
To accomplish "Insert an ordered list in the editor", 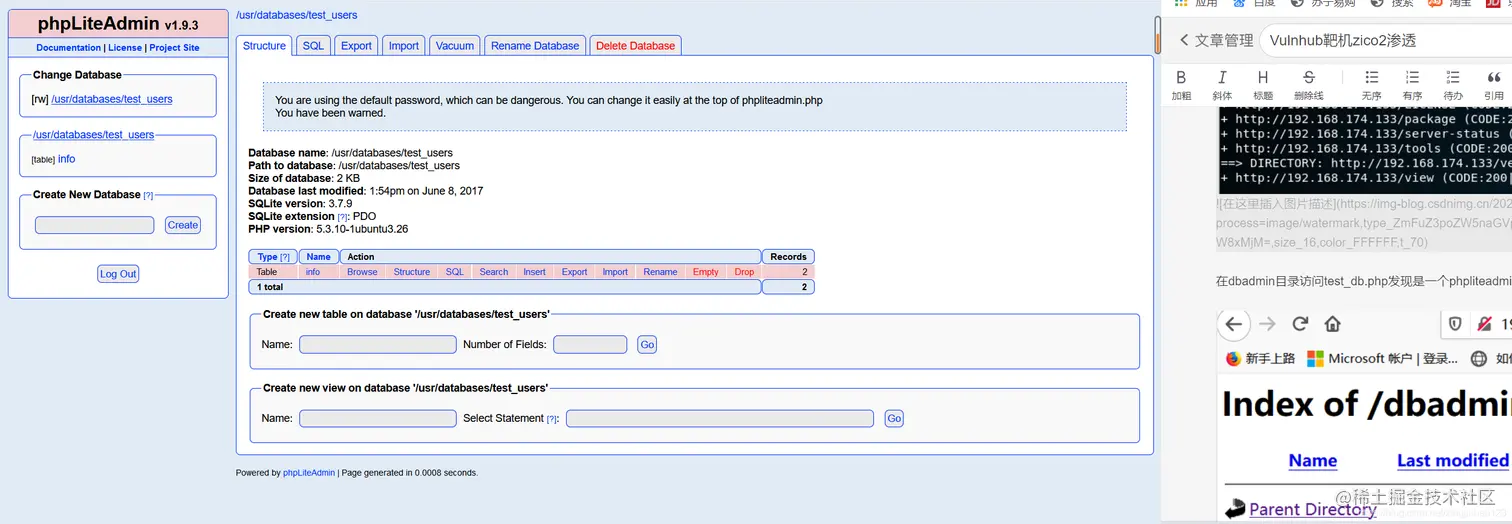I will pyautogui.click(x=1412, y=78).
